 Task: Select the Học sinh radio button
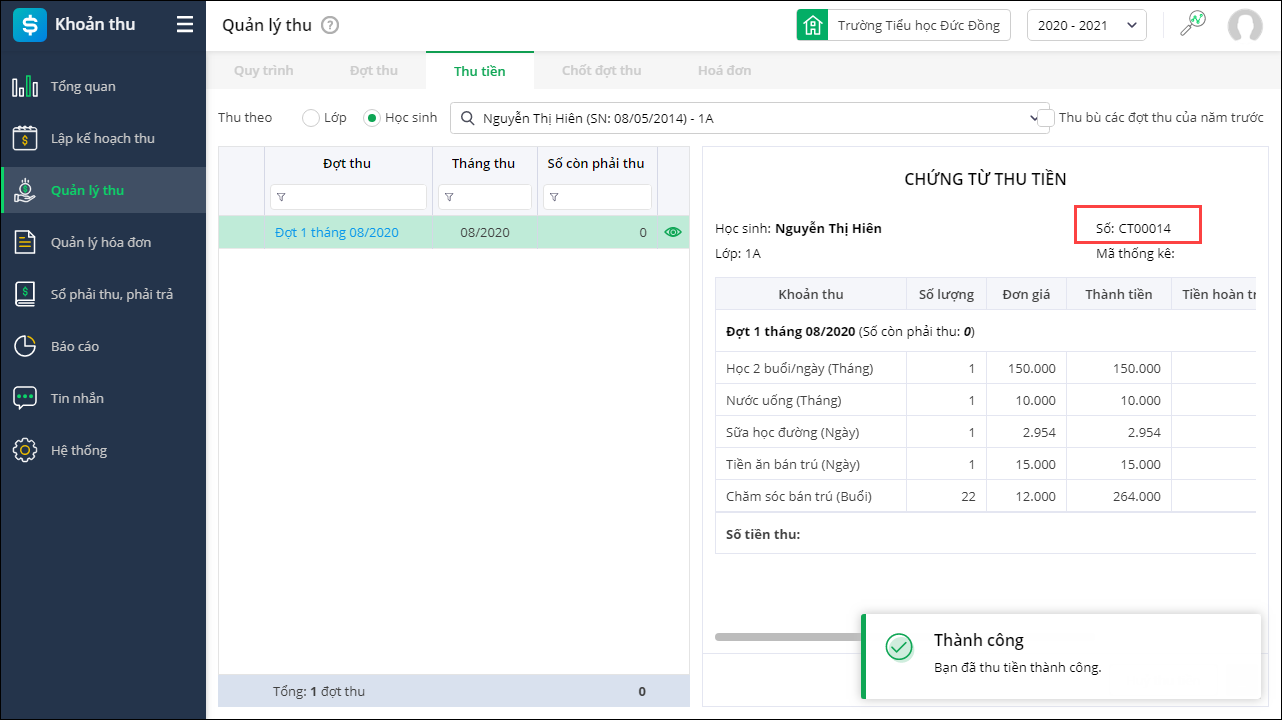point(372,118)
